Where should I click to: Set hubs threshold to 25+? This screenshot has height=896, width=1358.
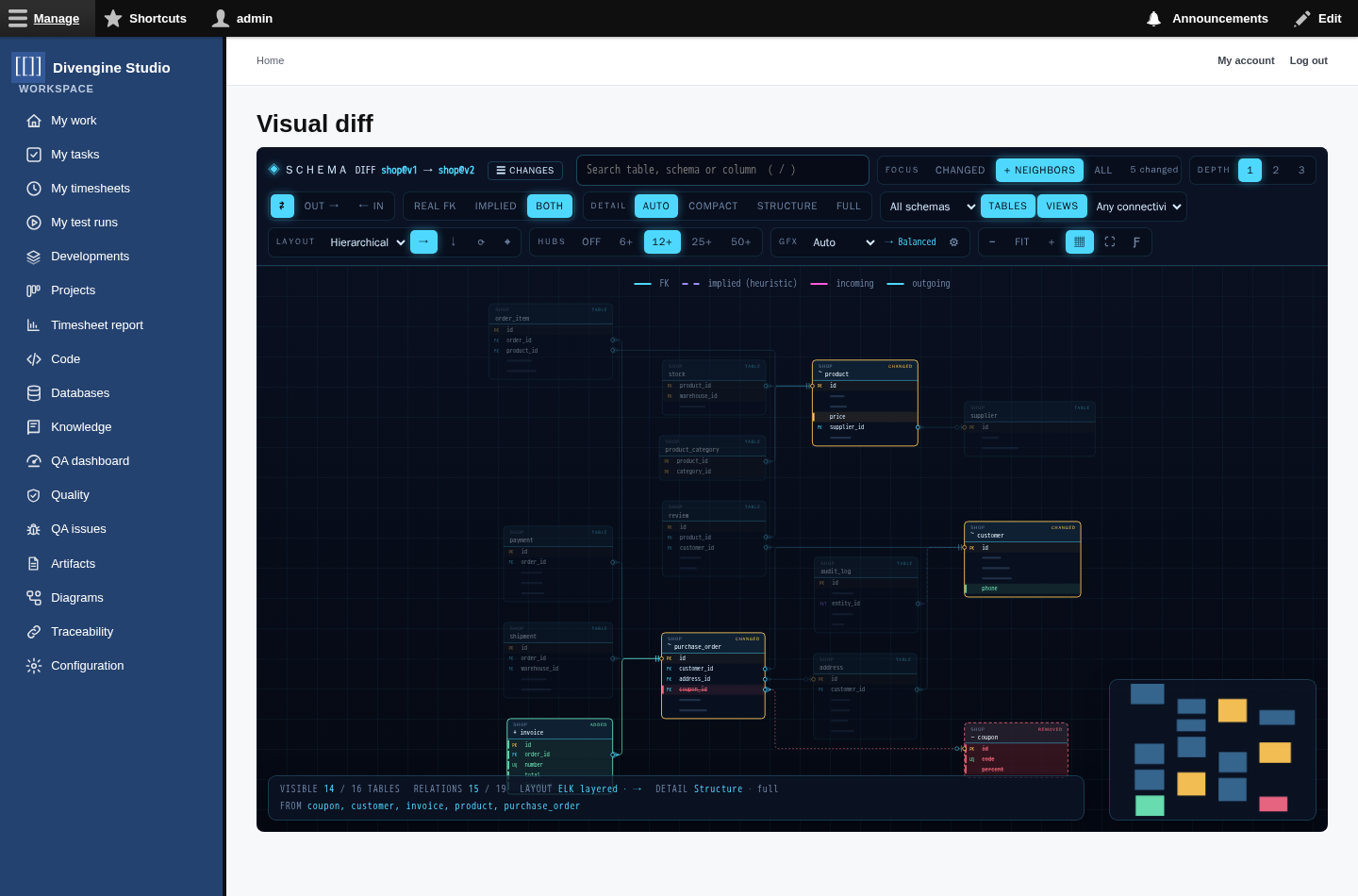pyautogui.click(x=702, y=242)
